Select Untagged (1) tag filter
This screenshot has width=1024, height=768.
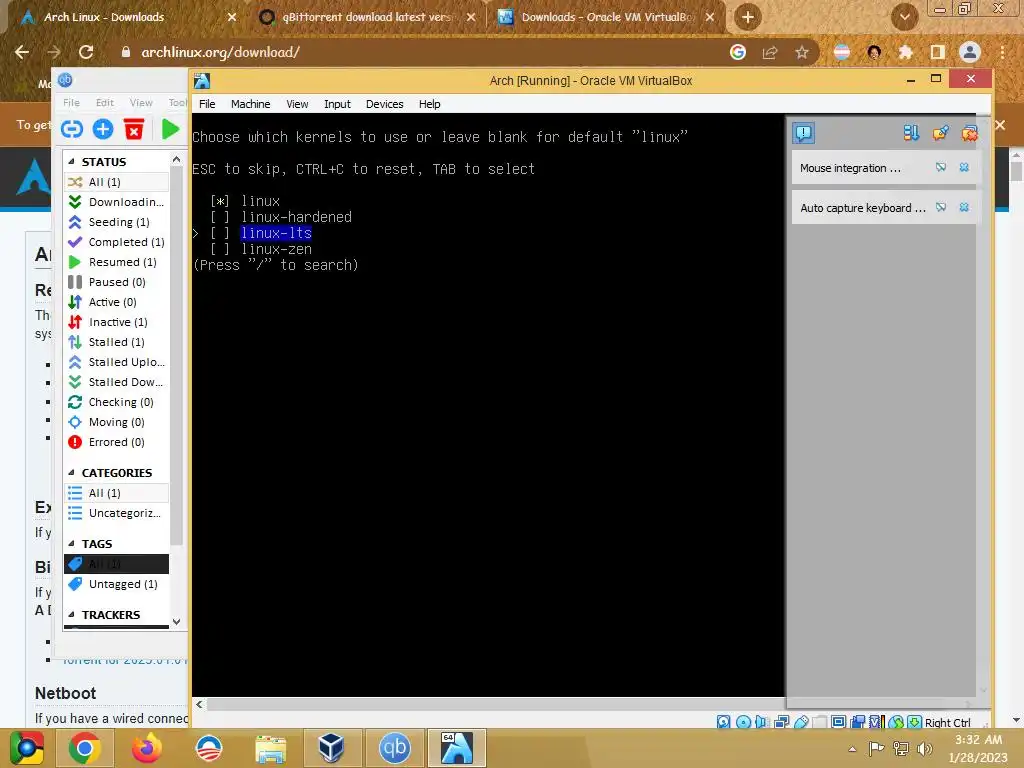tap(116, 584)
